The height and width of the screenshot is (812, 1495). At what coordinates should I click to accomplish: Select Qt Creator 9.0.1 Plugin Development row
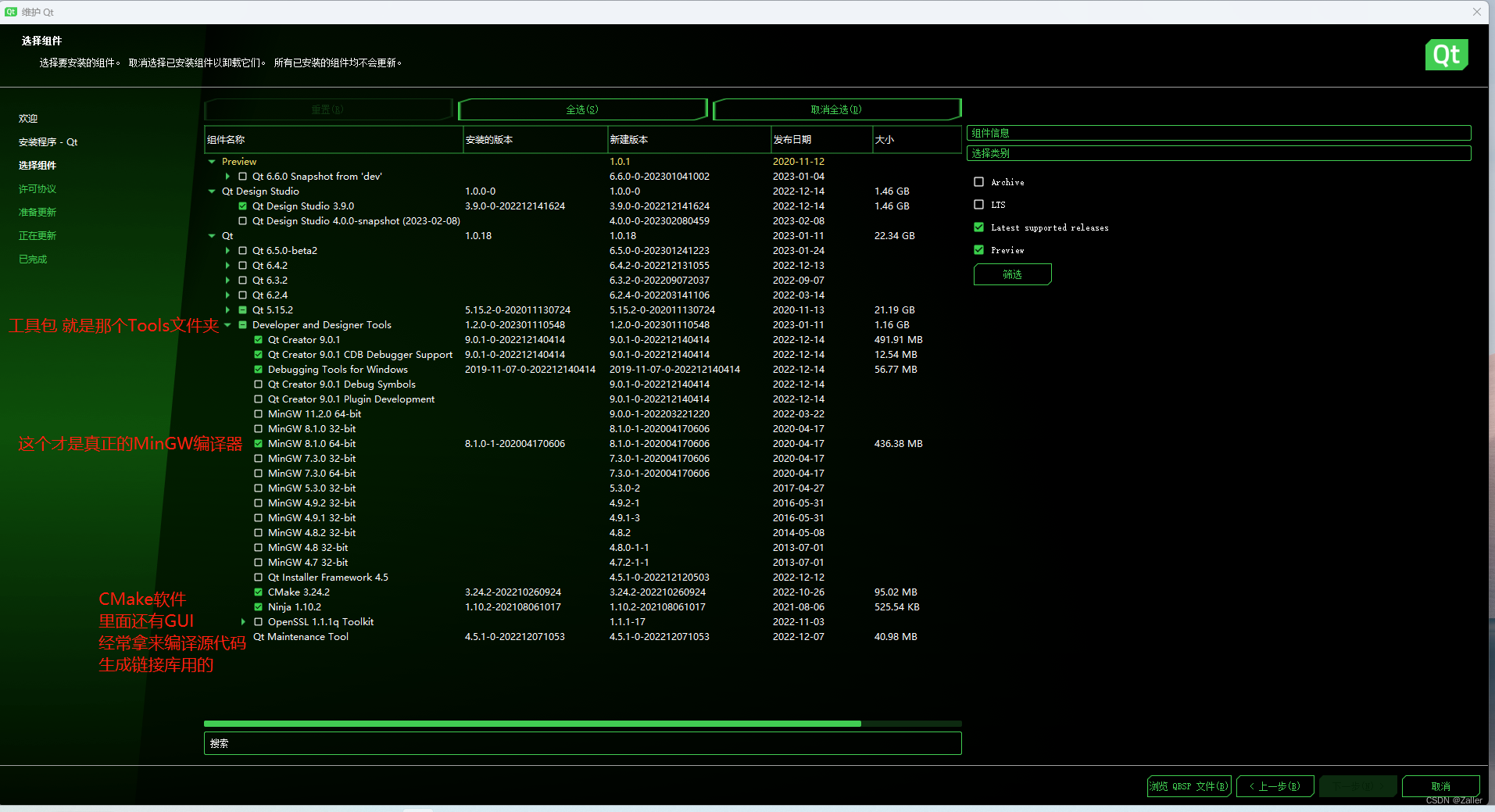(x=582, y=399)
